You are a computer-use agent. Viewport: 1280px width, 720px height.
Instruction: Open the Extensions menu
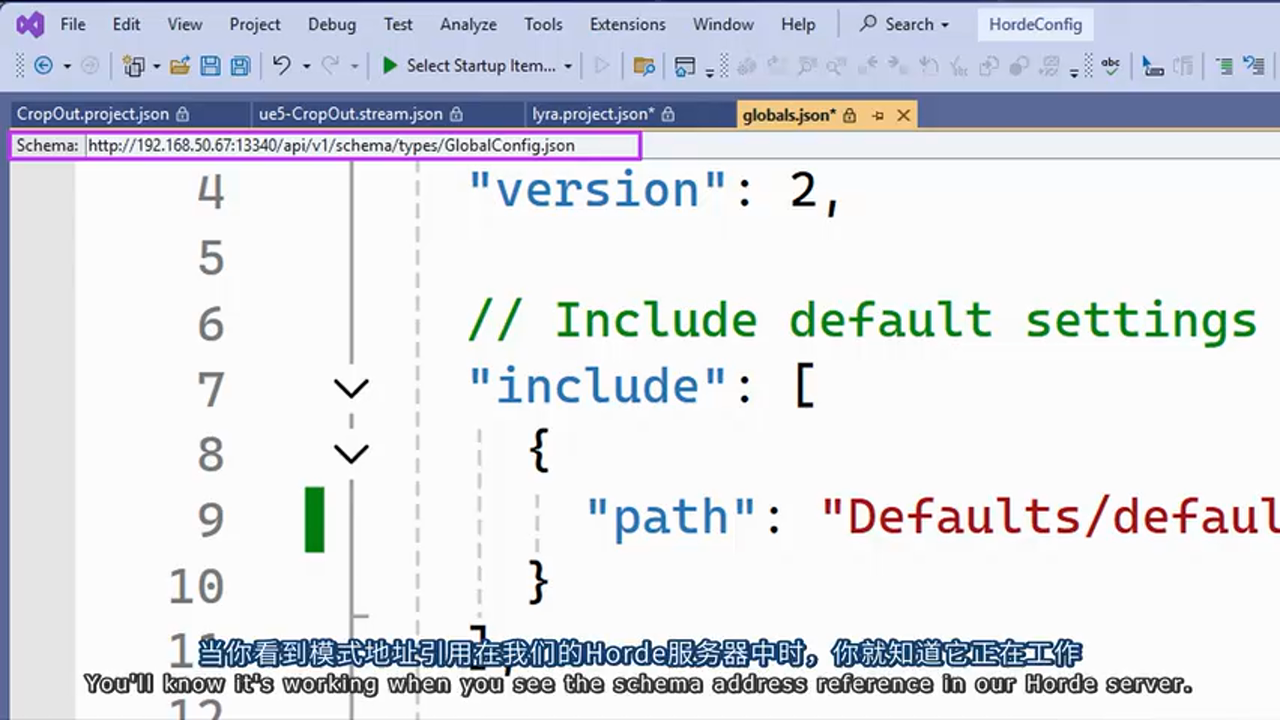pos(627,24)
